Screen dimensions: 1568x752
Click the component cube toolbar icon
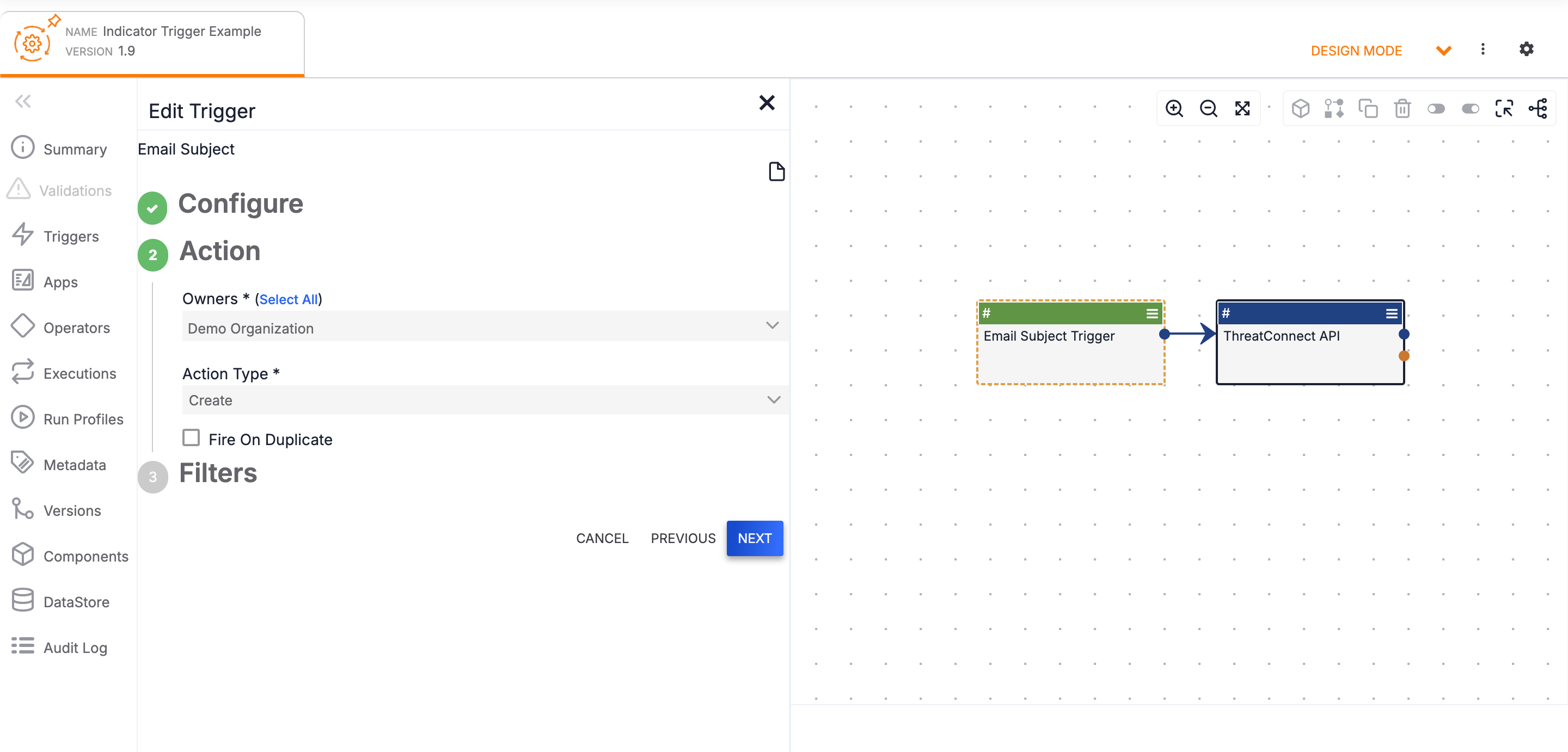1300,109
